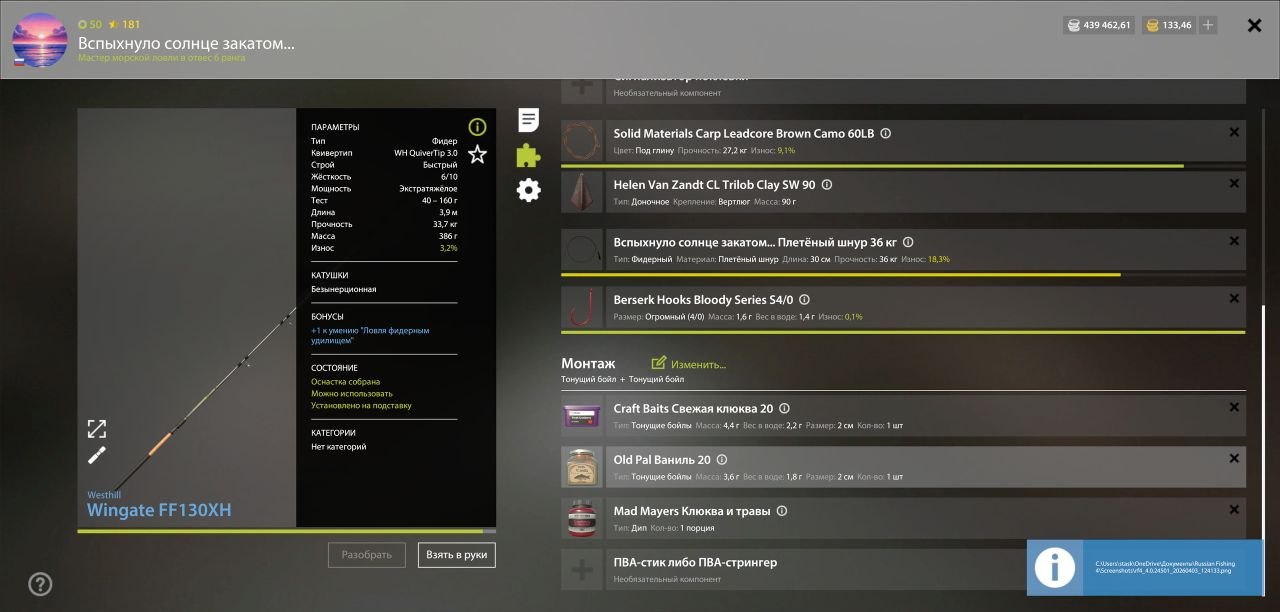Show info for Mad Mayers Клюква и травы
1280x612 pixels.
point(782,511)
